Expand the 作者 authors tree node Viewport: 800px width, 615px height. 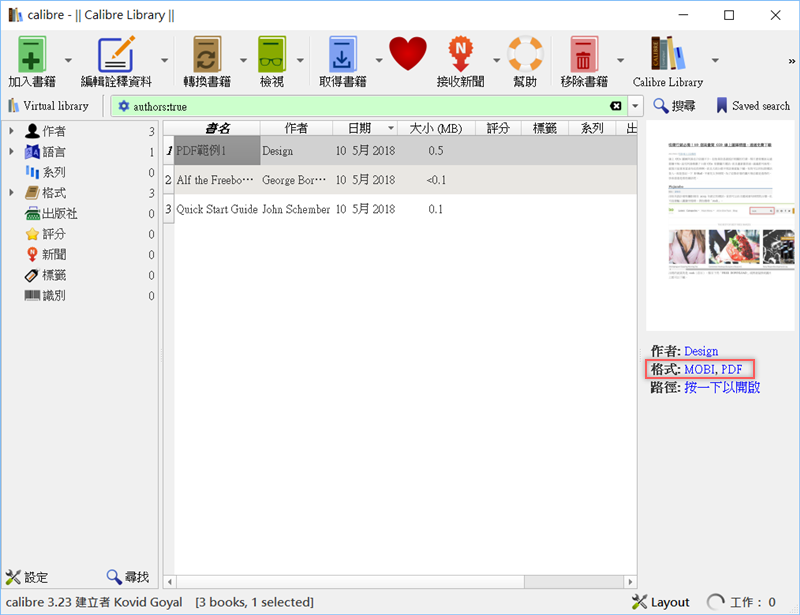click(x=11, y=131)
